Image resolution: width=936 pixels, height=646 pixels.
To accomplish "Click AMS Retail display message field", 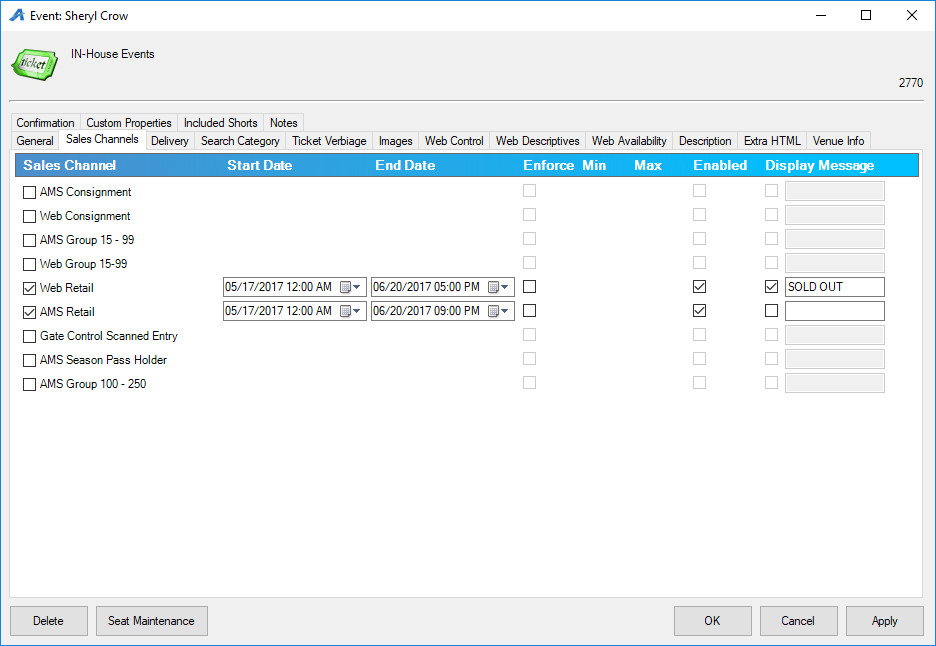I will [x=835, y=310].
